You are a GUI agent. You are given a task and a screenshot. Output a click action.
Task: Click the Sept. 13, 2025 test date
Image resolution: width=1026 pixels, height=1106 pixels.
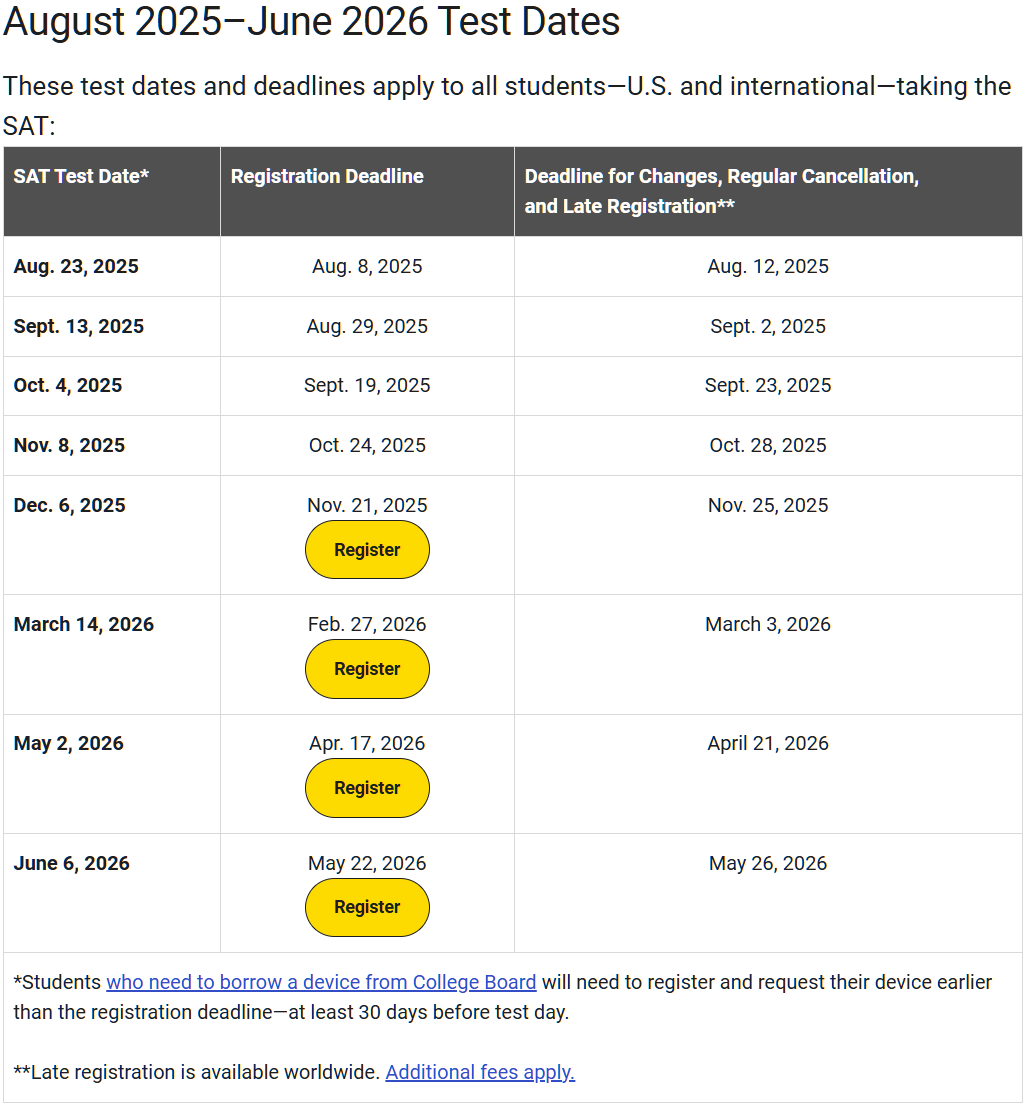(x=79, y=327)
